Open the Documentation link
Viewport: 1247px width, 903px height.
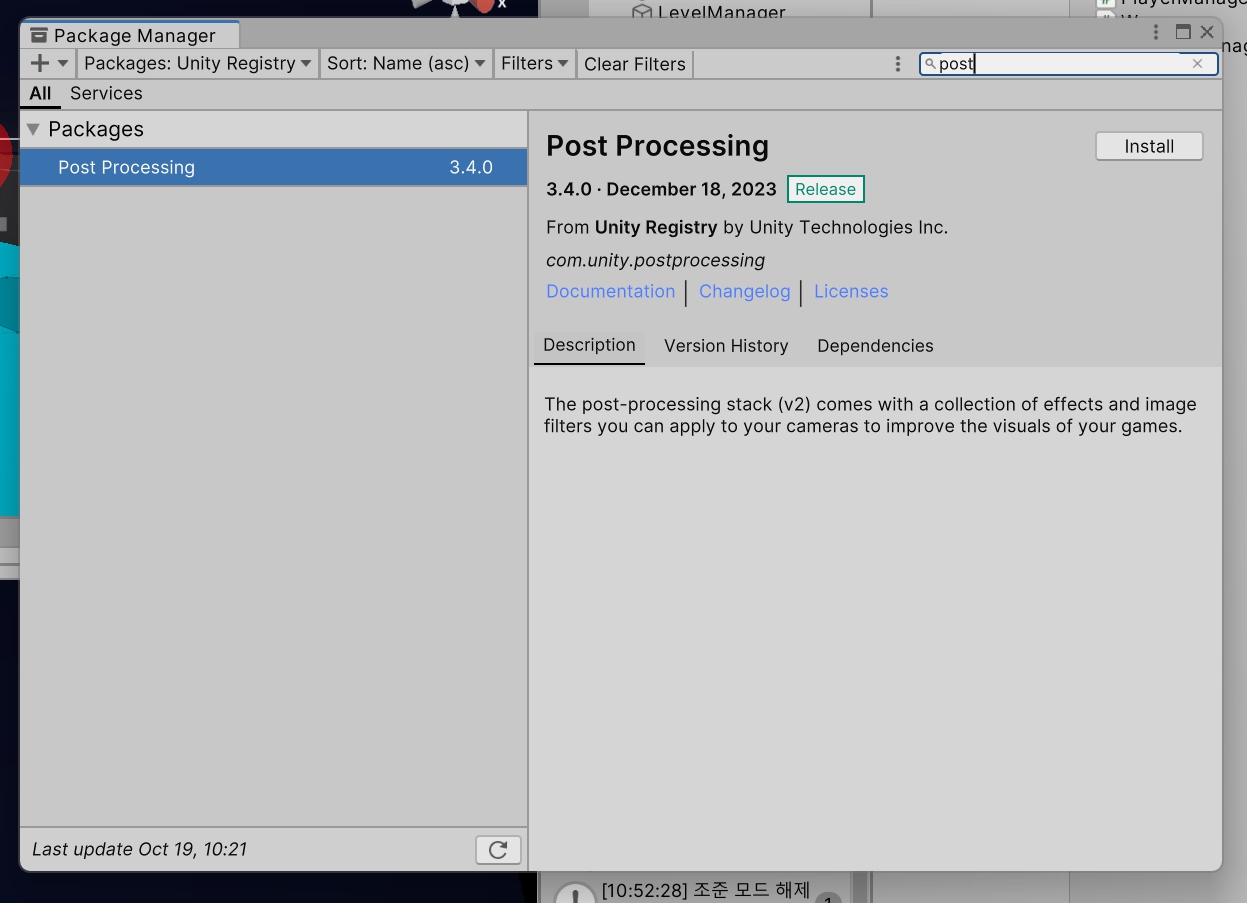610,291
